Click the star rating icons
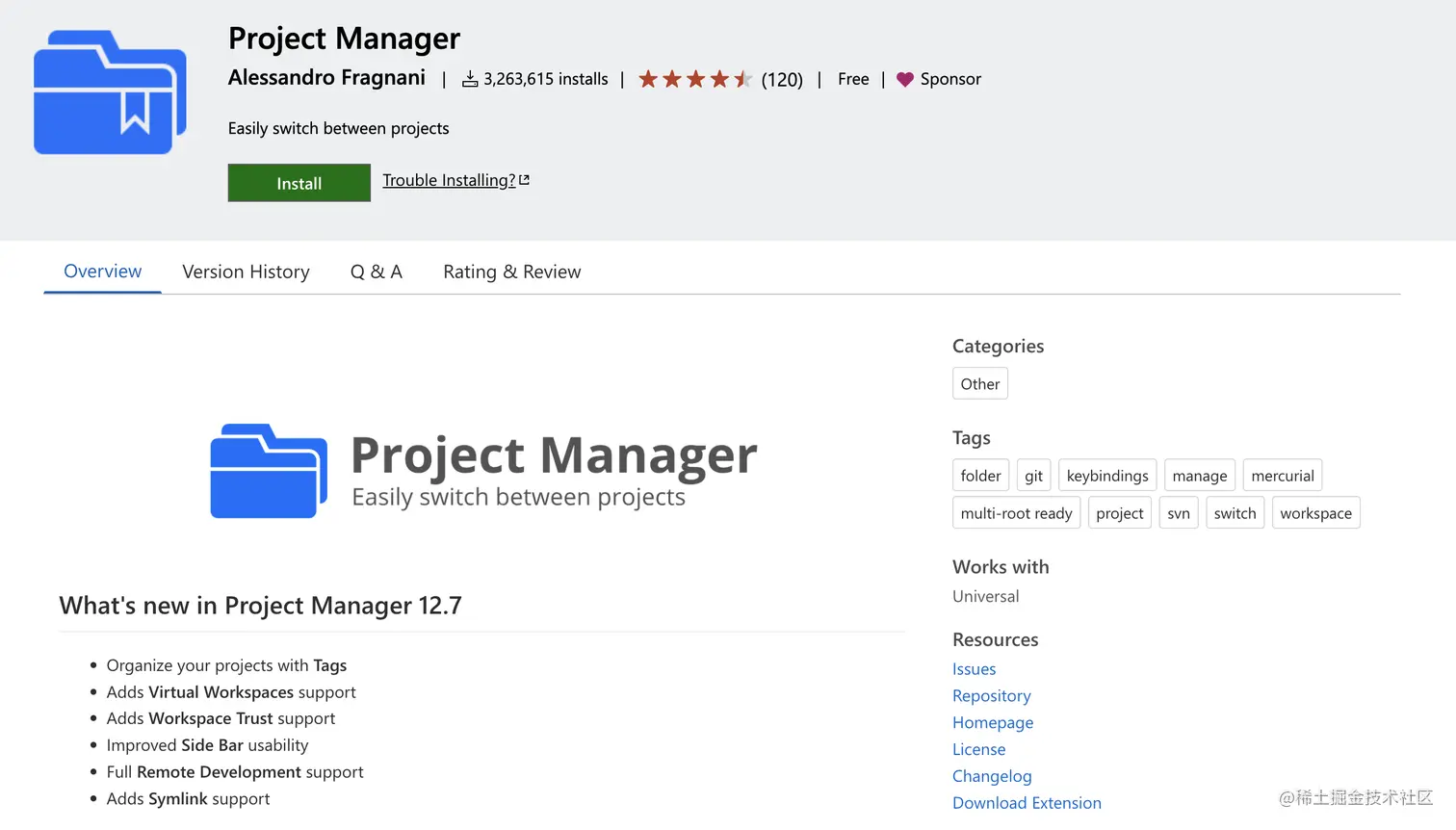 [694, 79]
